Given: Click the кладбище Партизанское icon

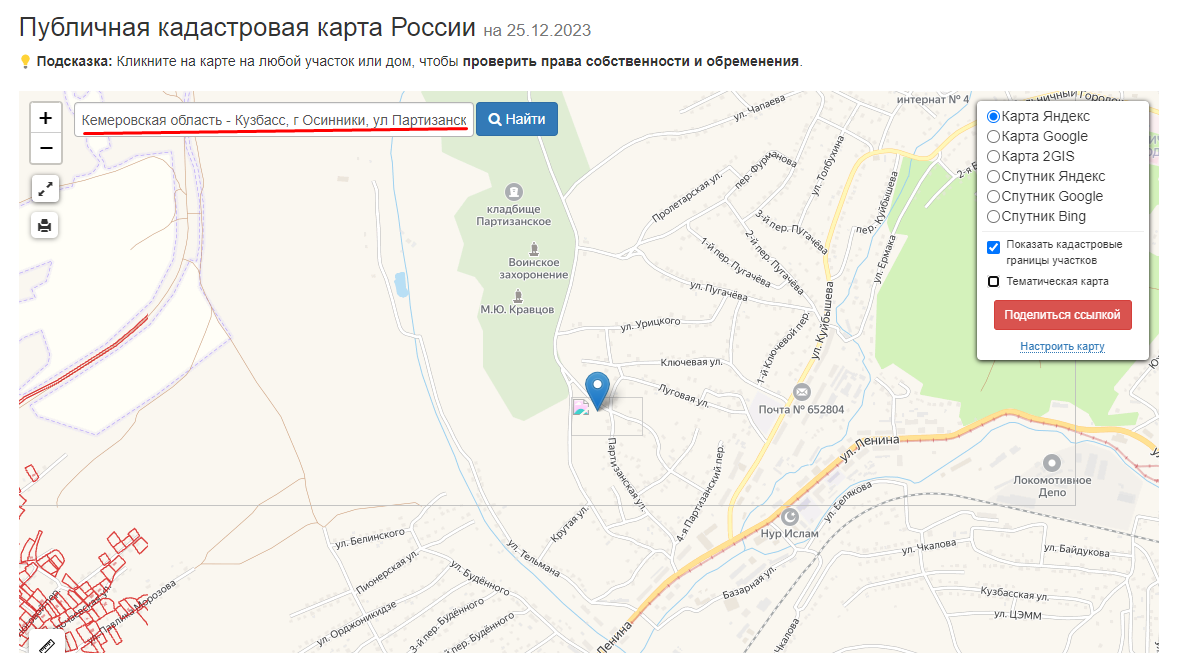Looking at the screenshot, I should [x=514, y=192].
